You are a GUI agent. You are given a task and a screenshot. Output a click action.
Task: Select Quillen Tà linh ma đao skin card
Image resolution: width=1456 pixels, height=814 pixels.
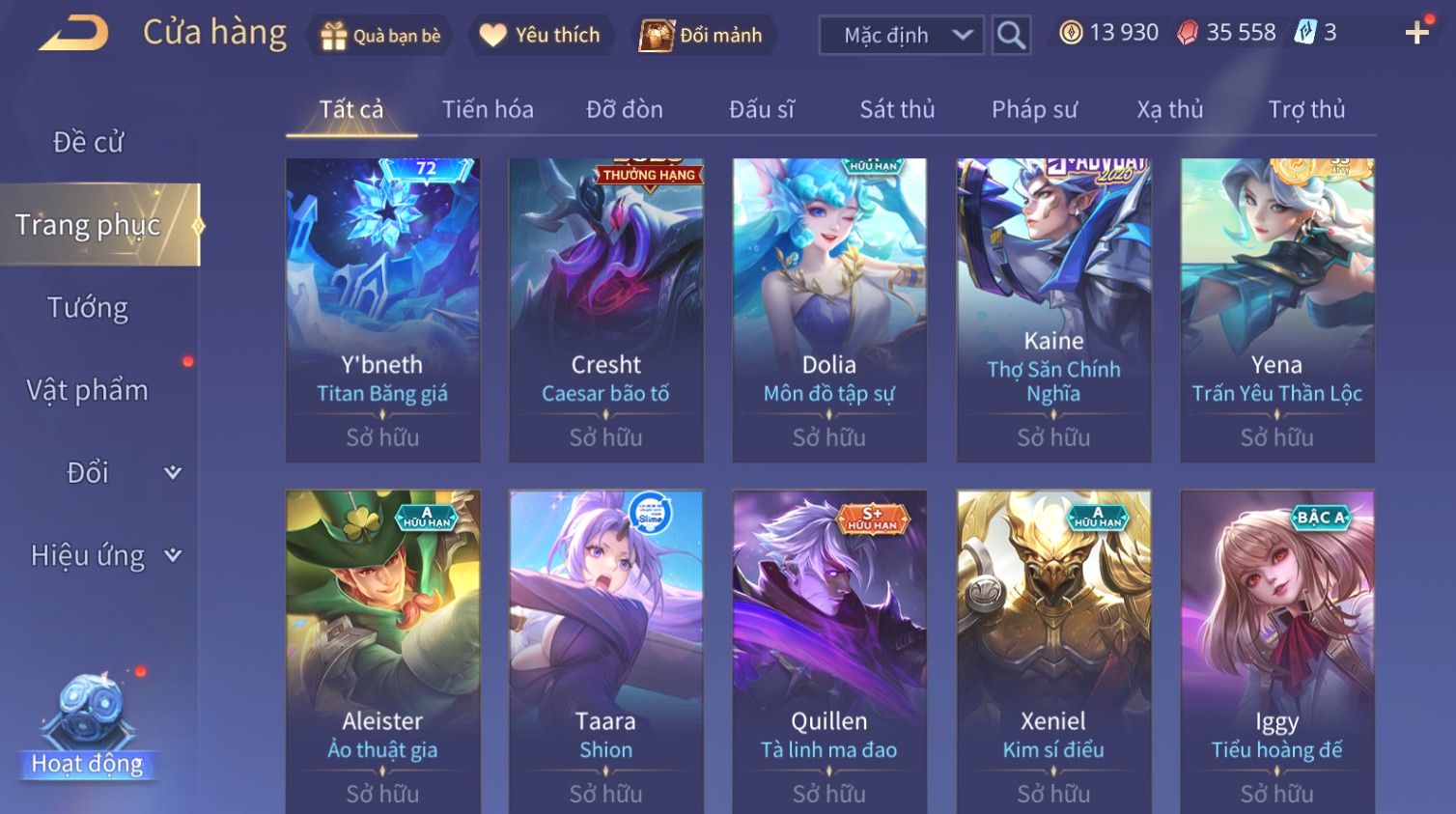tap(829, 652)
